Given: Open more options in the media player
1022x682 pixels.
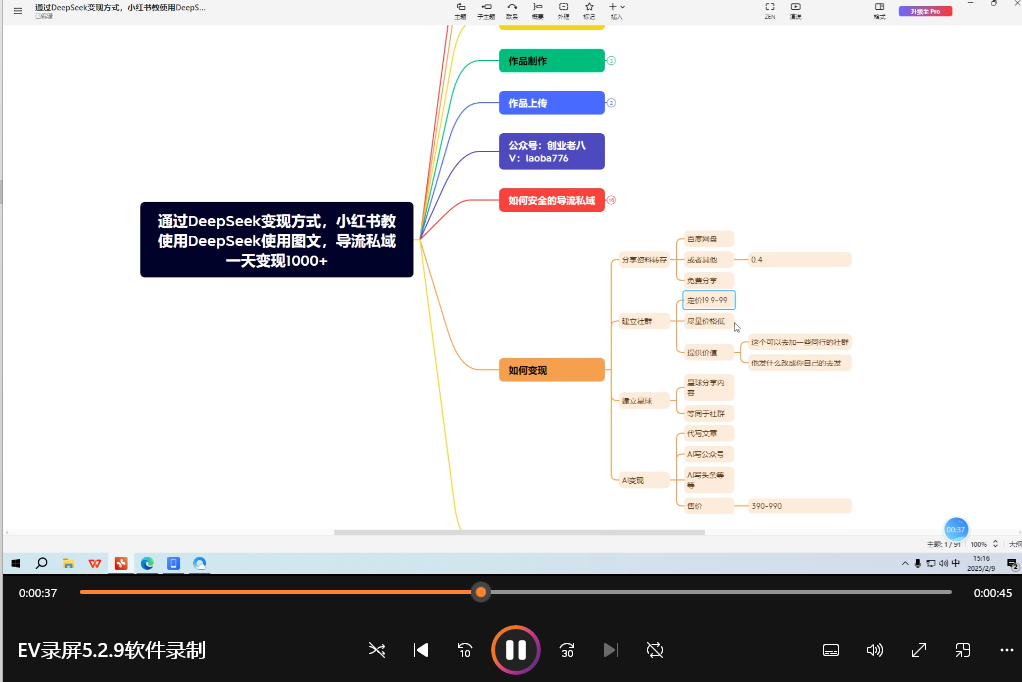Looking at the screenshot, I should click(1007, 650).
